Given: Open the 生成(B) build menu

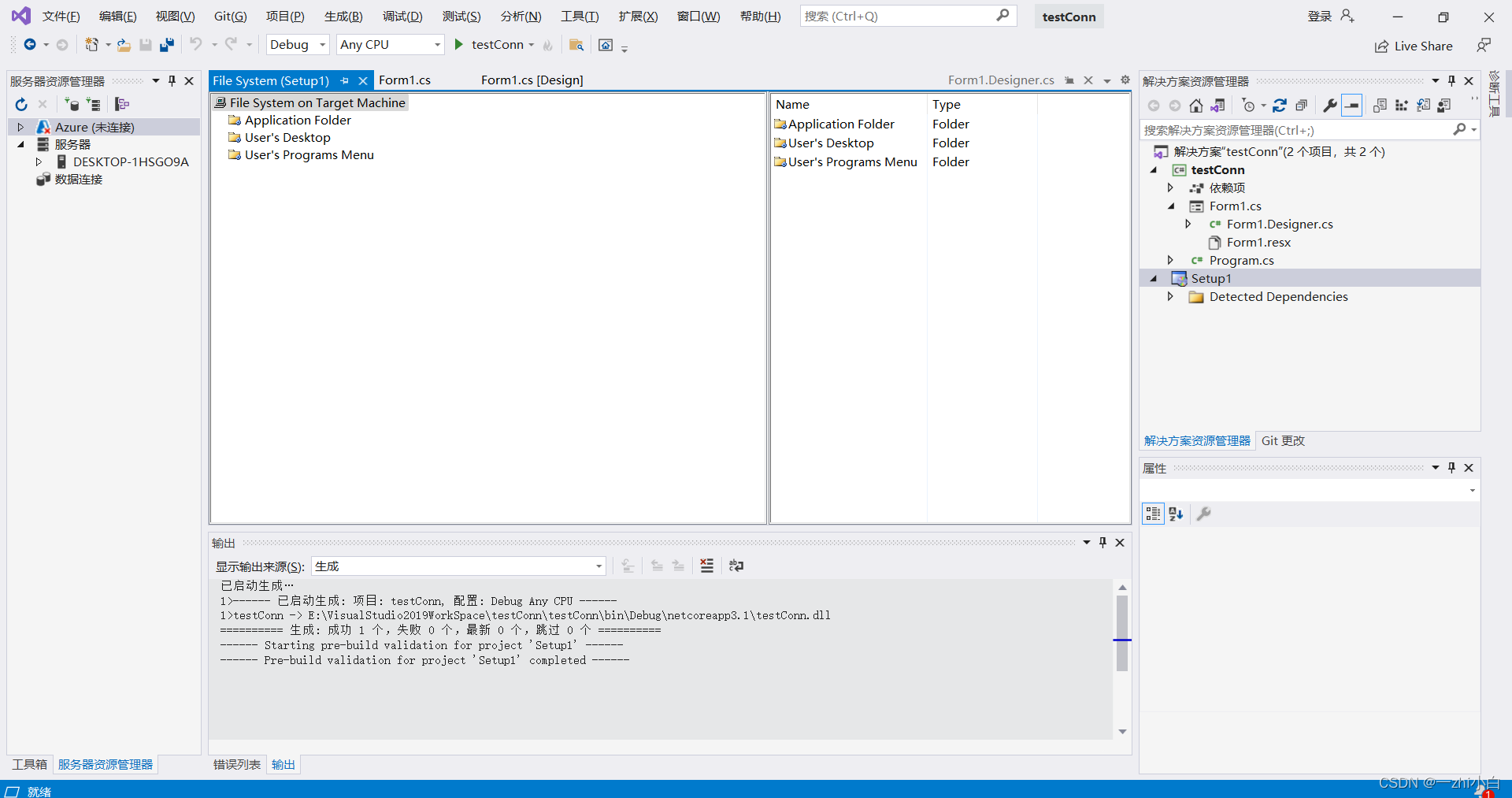Looking at the screenshot, I should [x=343, y=16].
